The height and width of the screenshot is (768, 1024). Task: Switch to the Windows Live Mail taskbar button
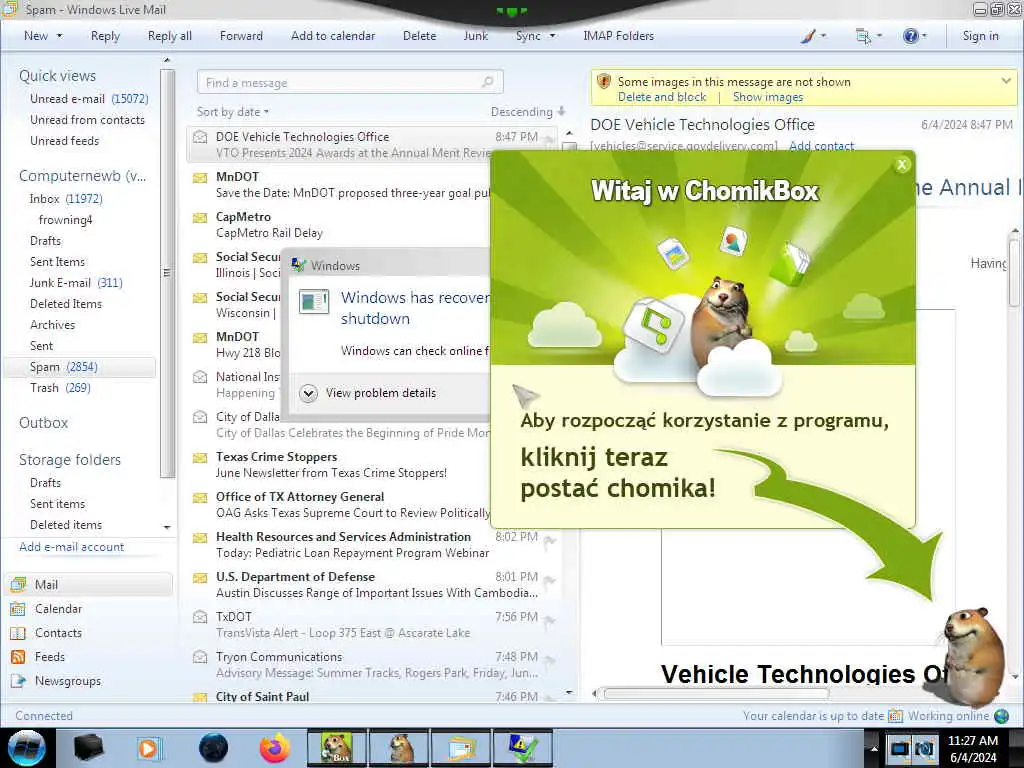461,748
